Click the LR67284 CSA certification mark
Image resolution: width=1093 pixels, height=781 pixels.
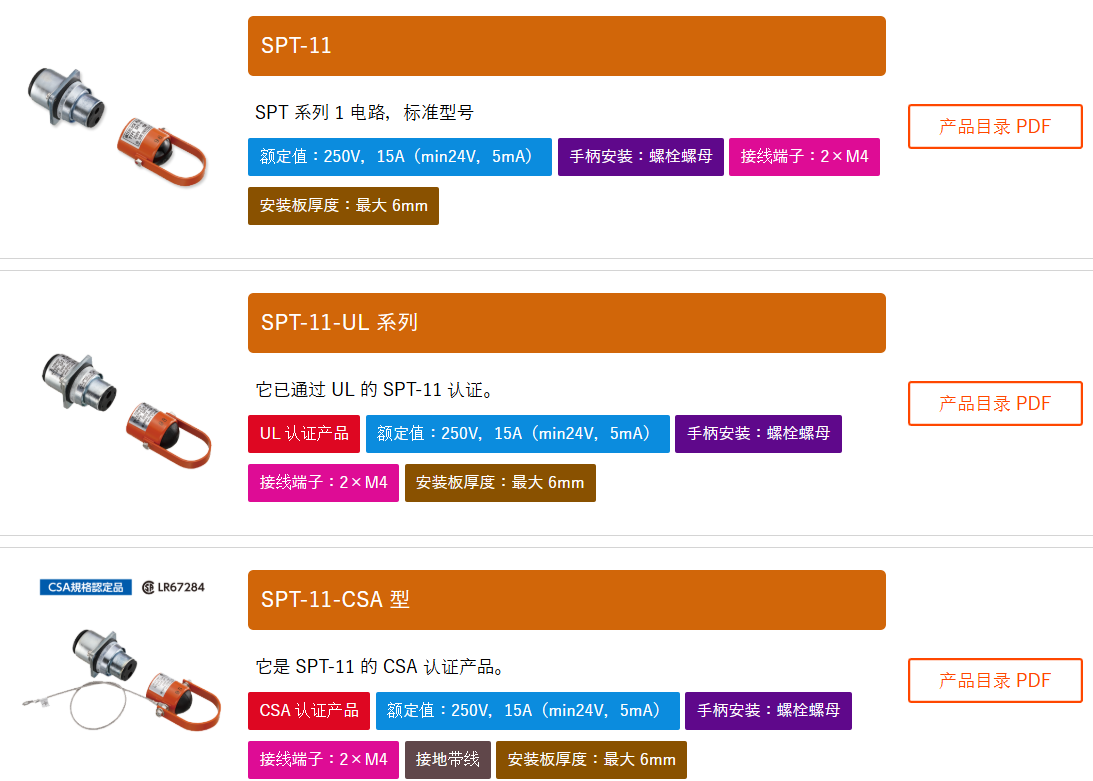coord(174,587)
